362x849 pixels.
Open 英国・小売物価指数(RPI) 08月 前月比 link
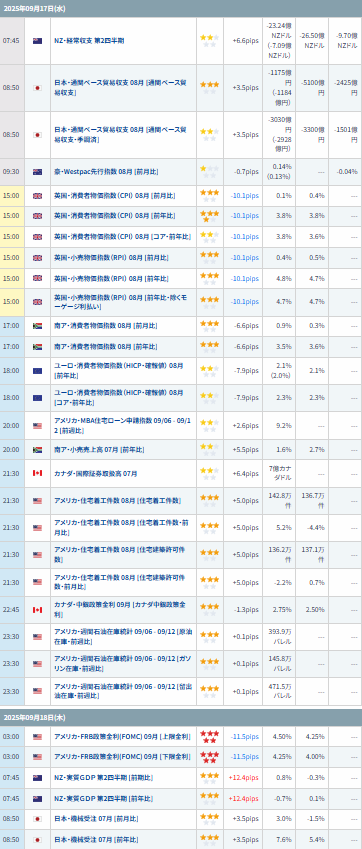click(x=111, y=258)
